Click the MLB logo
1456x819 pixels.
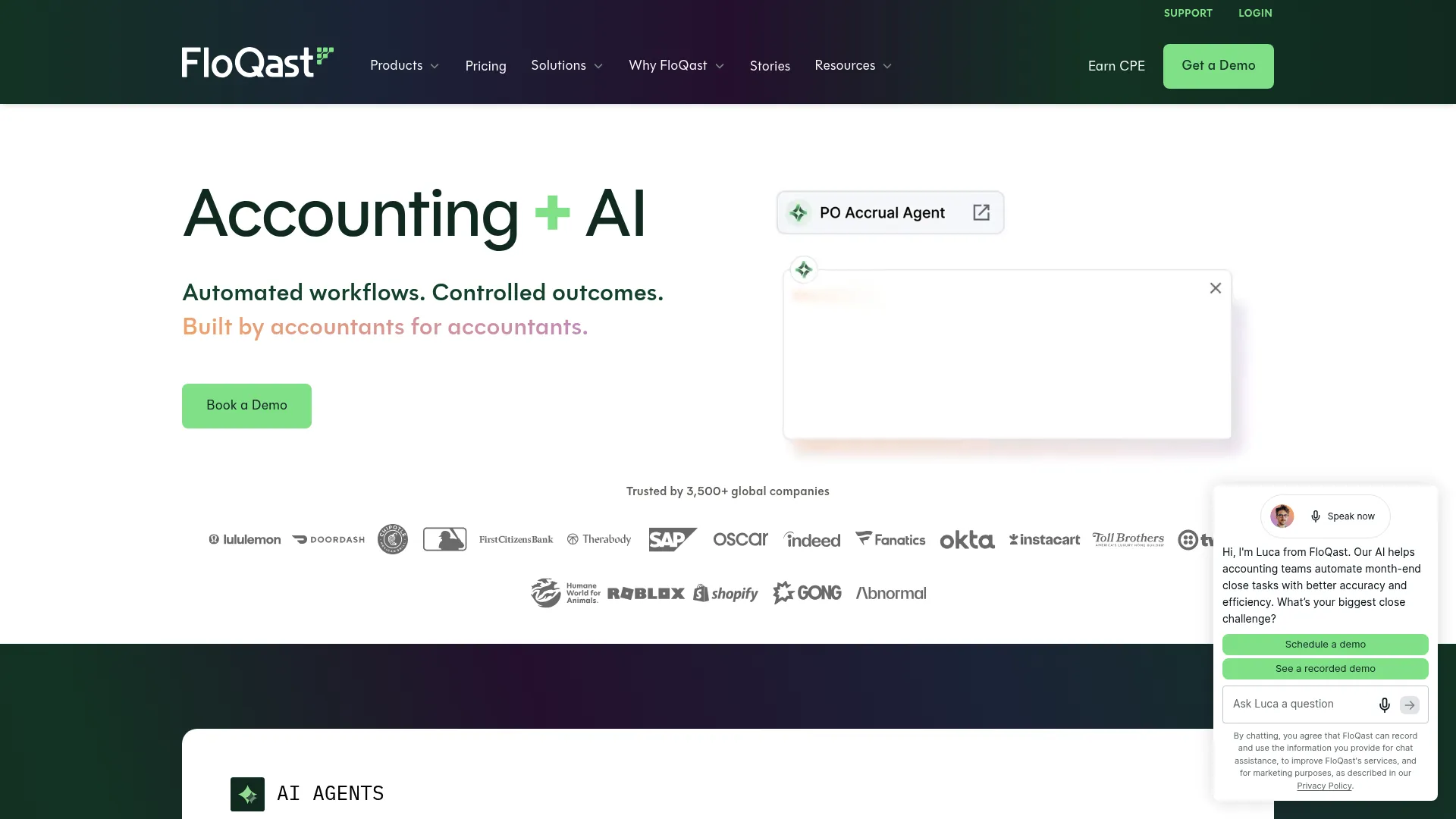[x=444, y=539]
